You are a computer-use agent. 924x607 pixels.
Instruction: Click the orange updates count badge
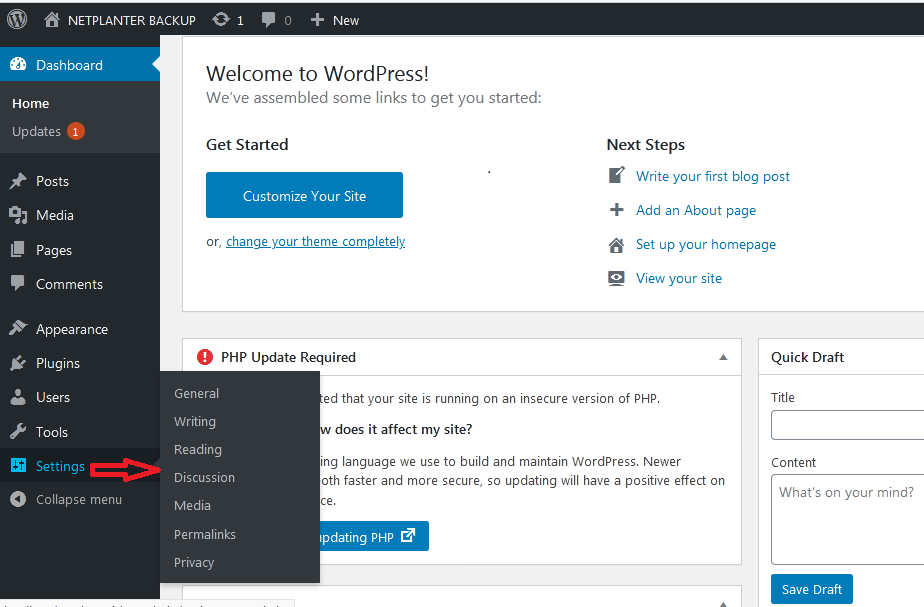pos(75,131)
